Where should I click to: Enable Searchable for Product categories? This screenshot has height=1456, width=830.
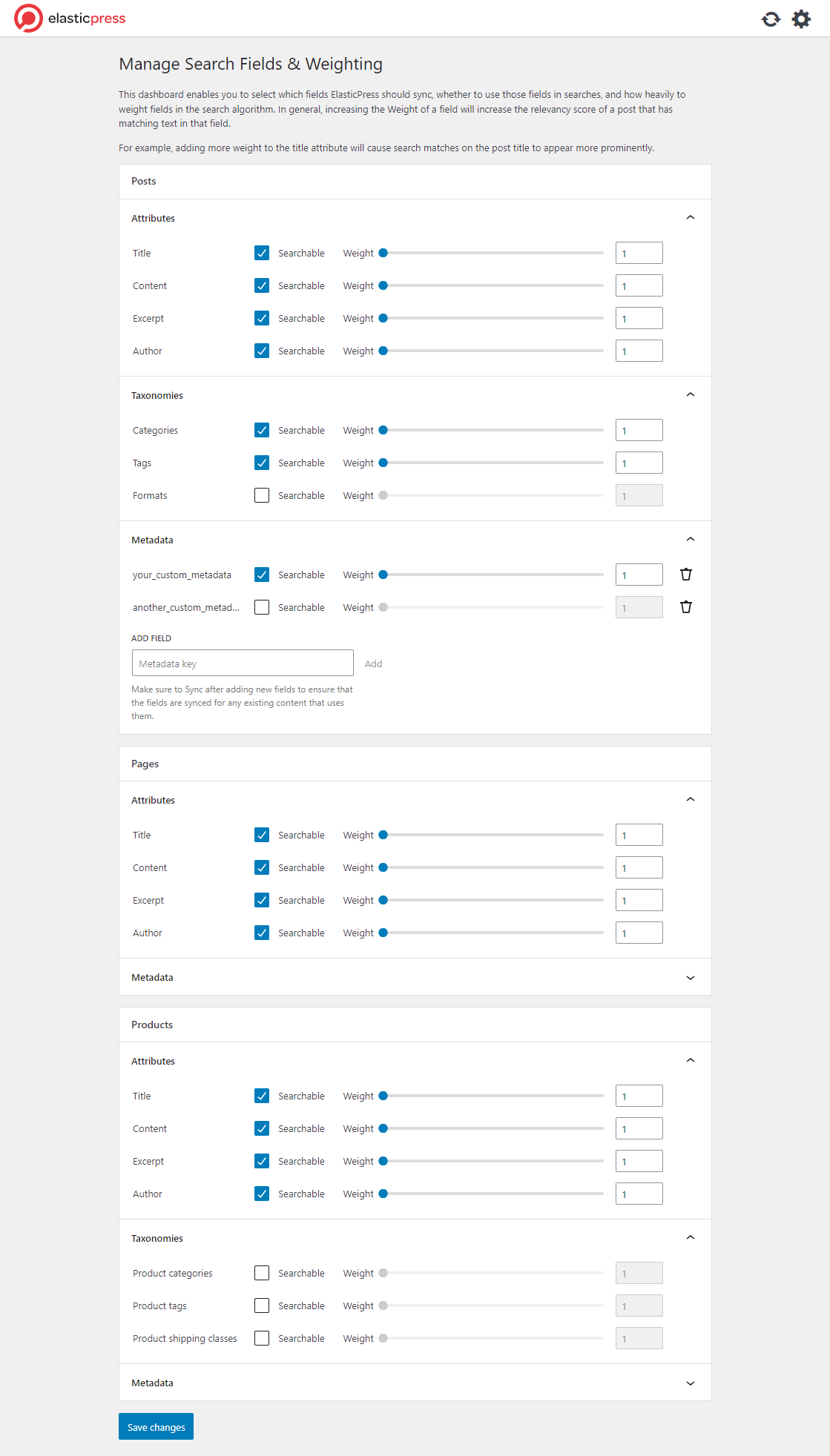pyautogui.click(x=262, y=1273)
